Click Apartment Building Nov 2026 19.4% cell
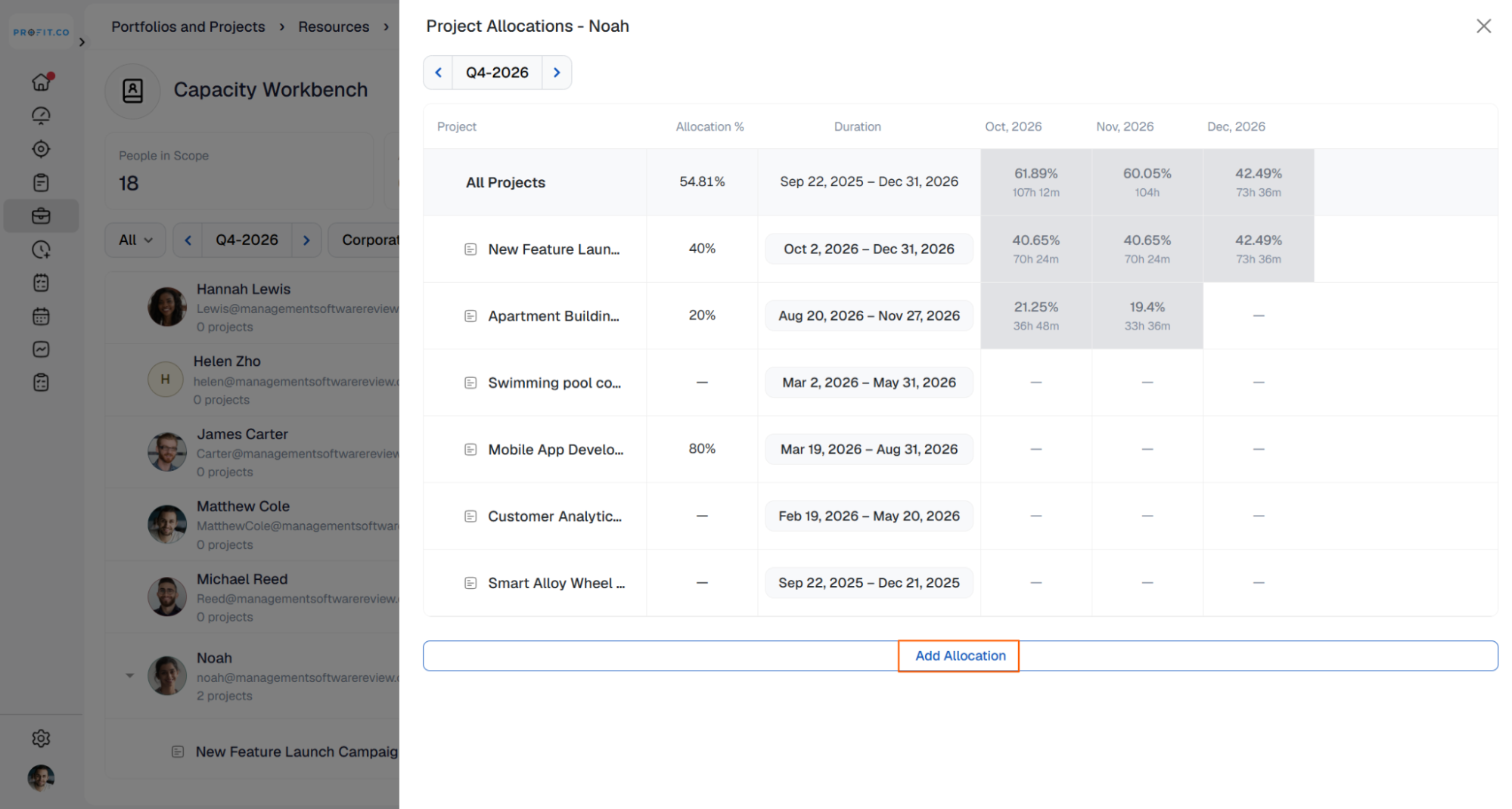Screen dimensions: 1512x809 tap(1147, 315)
